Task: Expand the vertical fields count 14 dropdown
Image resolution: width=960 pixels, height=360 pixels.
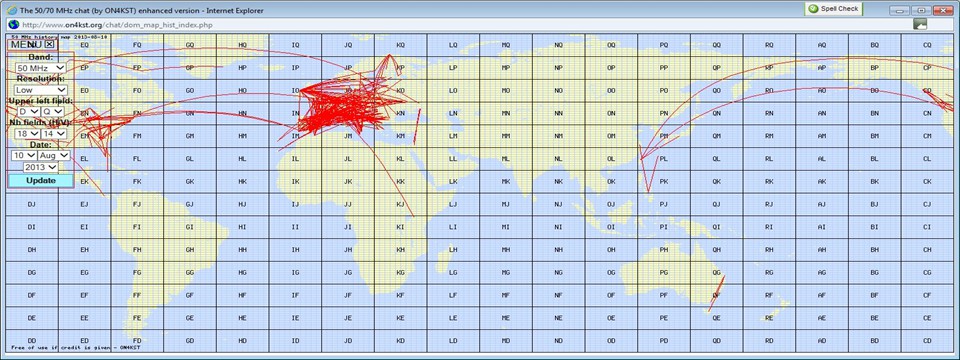Action: (53, 133)
